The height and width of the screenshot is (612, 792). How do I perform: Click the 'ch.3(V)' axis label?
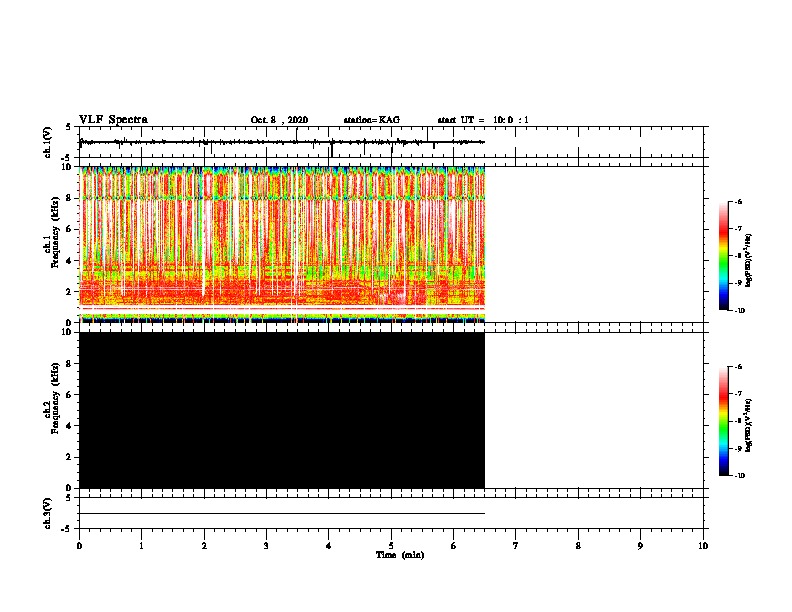(x=47, y=513)
